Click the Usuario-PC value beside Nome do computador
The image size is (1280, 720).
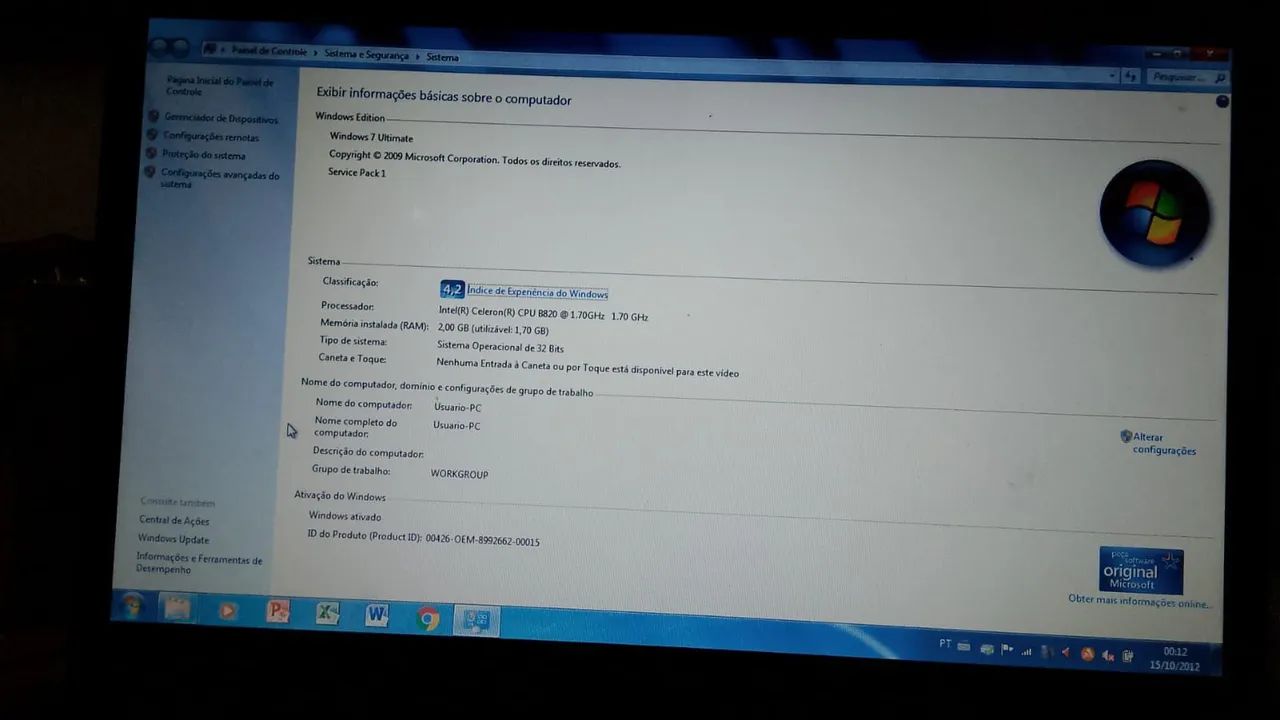click(x=458, y=407)
